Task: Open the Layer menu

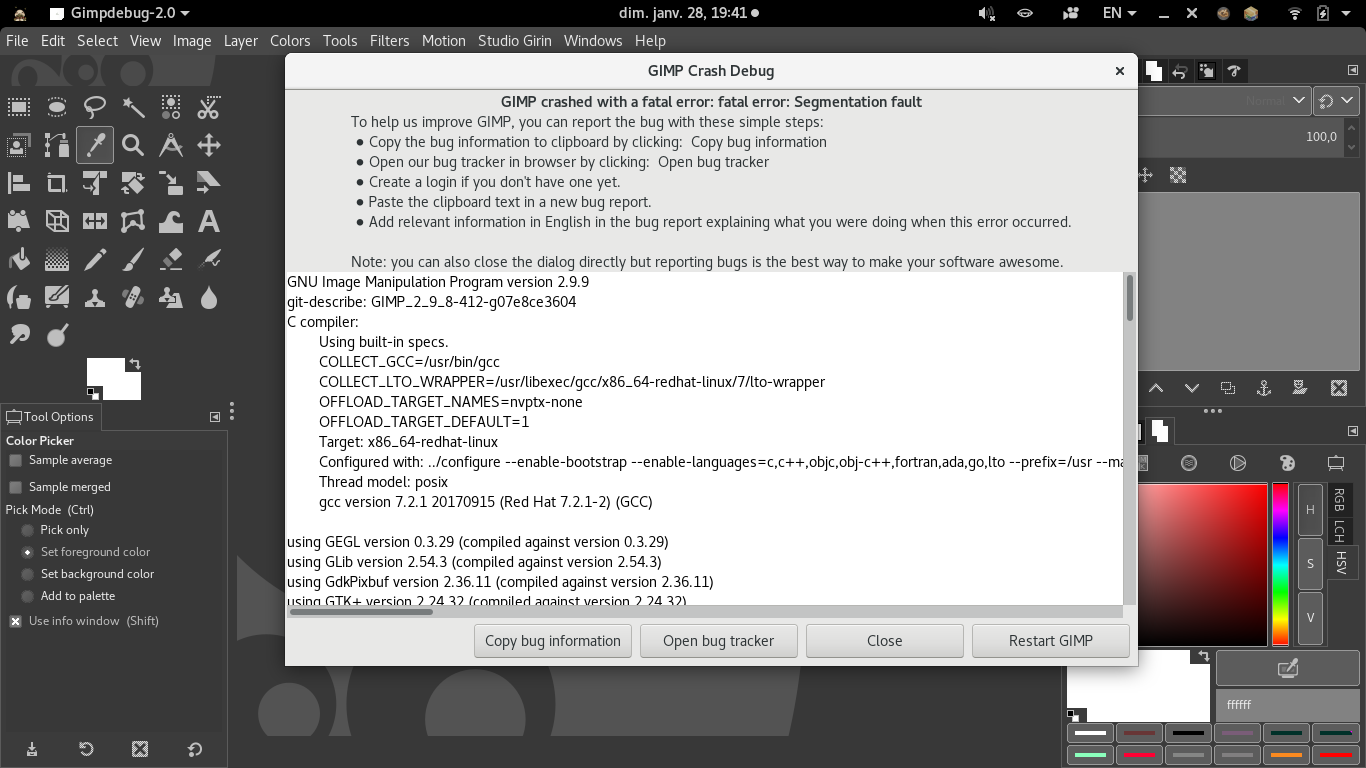Action: 240,41
